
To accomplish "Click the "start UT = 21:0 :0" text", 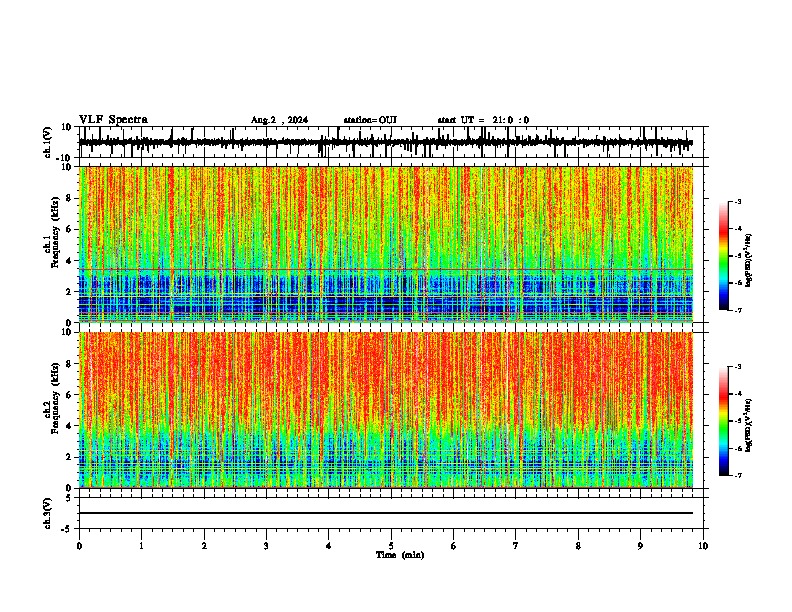I will [x=483, y=120].
